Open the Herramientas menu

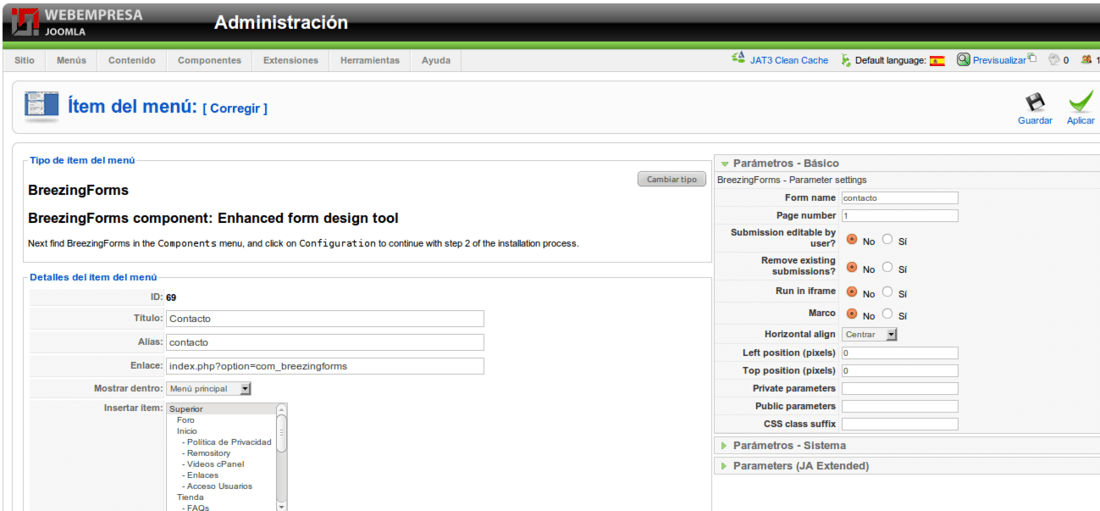pyautogui.click(x=370, y=60)
